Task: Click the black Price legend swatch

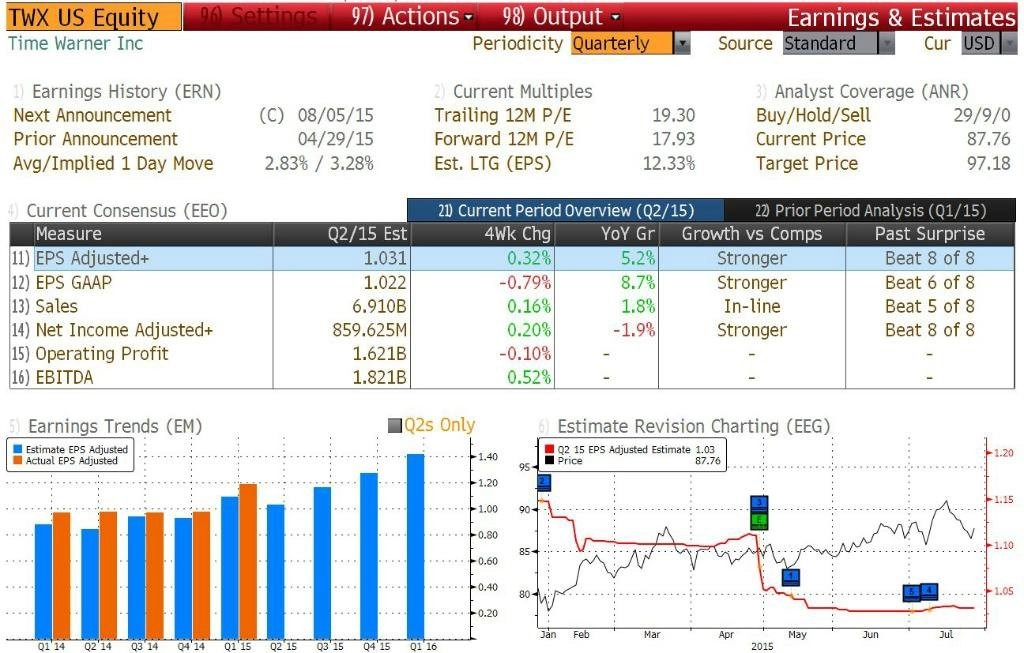Action: tap(550, 460)
